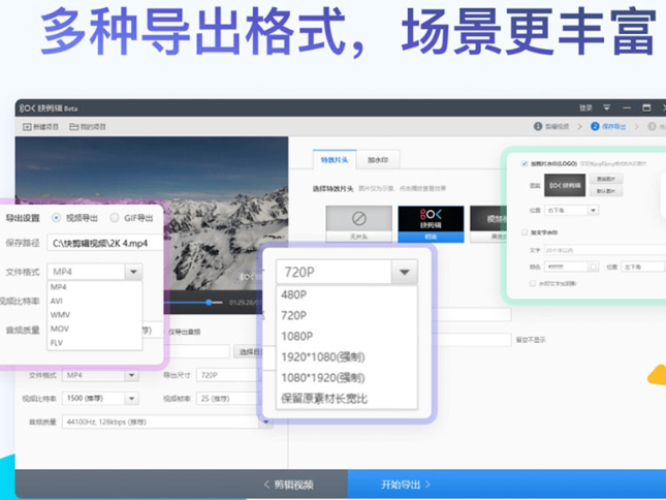Open the 视频比特率 1500 dropdown
The image size is (666, 500).
pyautogui.click(x=100, y=398)
